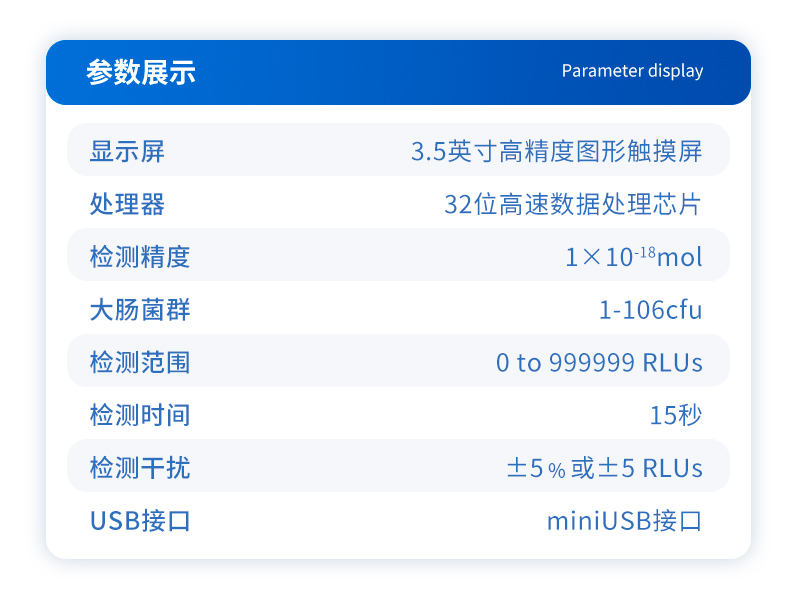Click the 'Parameter display' header text

pos(632,71)
